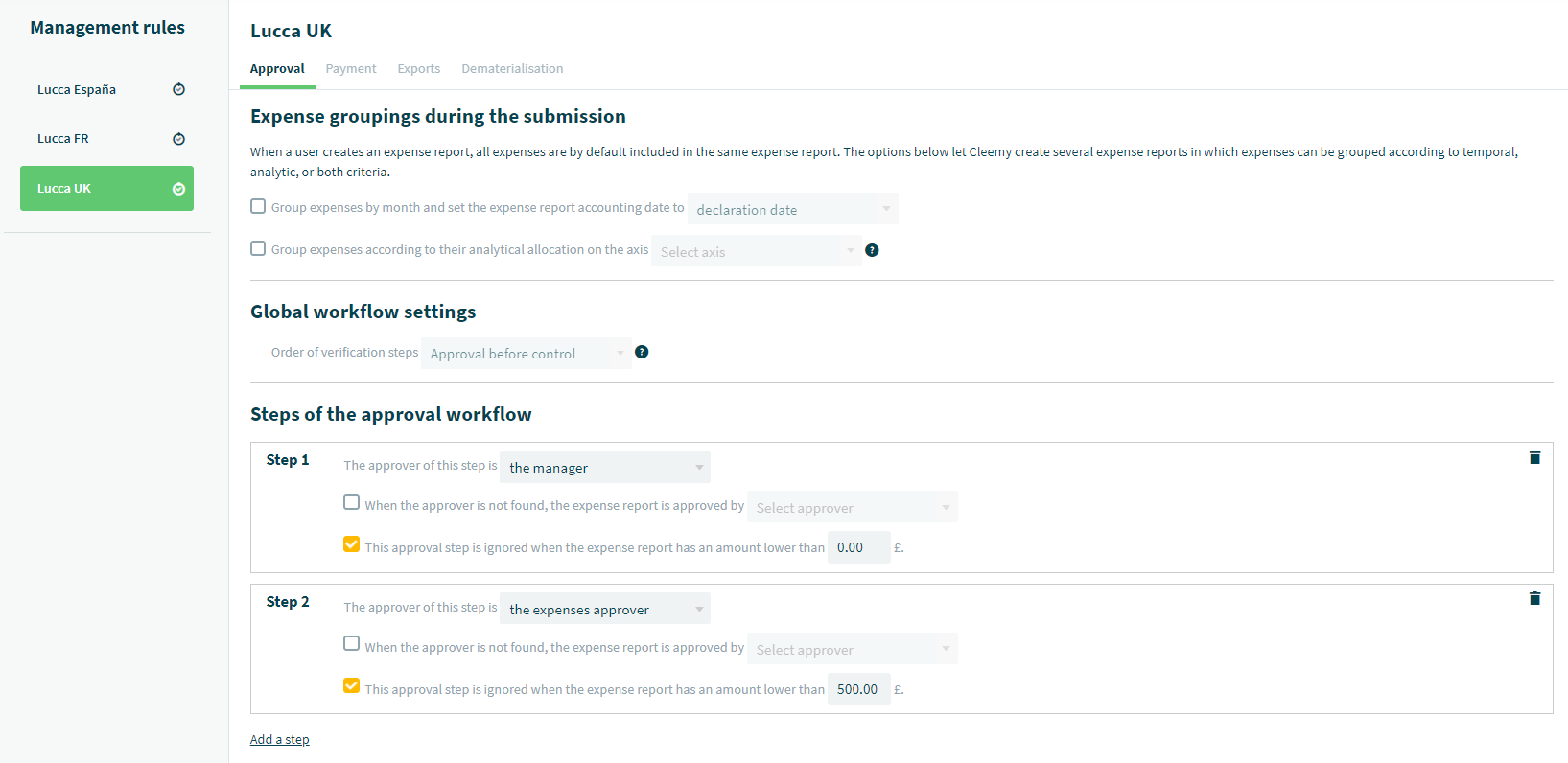This screenshot has width=1568, height=763.
Task: Open Step 2 Select approver dropdown
Action: click(x=853, y=649)
